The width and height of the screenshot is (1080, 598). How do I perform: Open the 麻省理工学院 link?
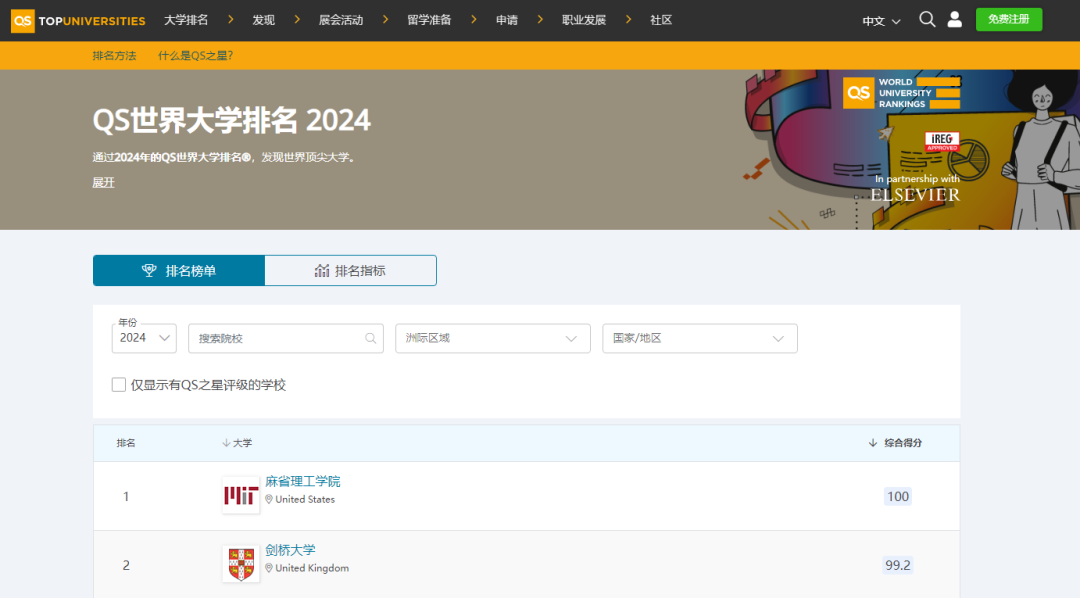tap(302, 481)
